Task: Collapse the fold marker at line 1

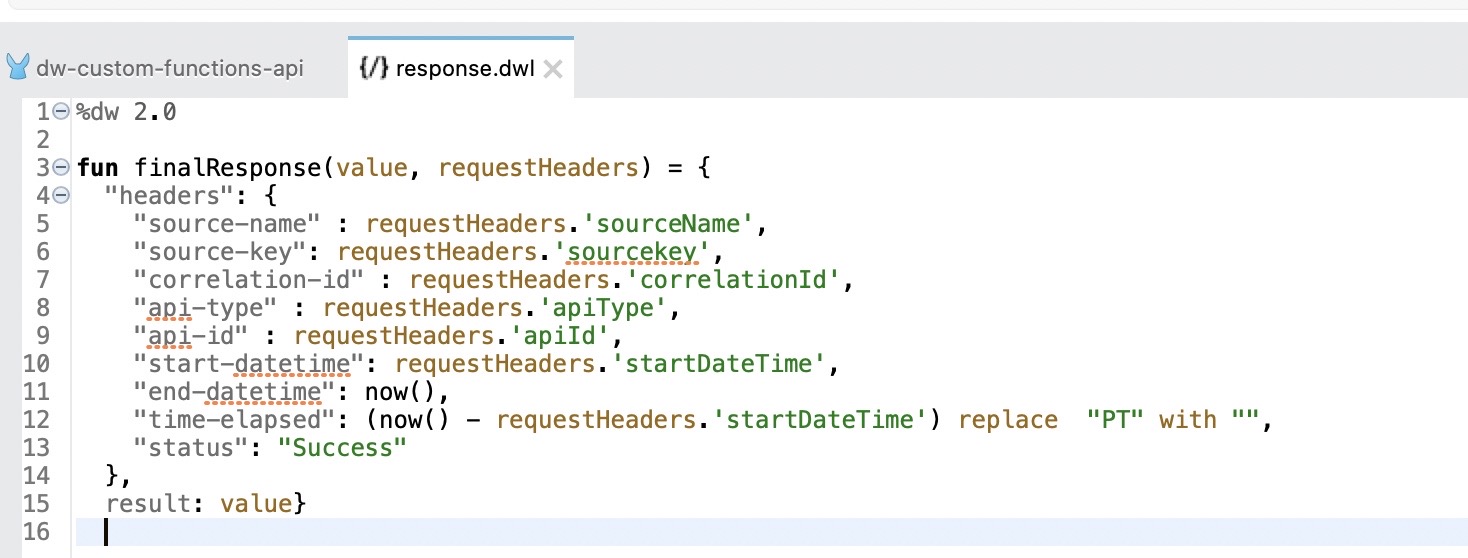Action: point(62,113)
